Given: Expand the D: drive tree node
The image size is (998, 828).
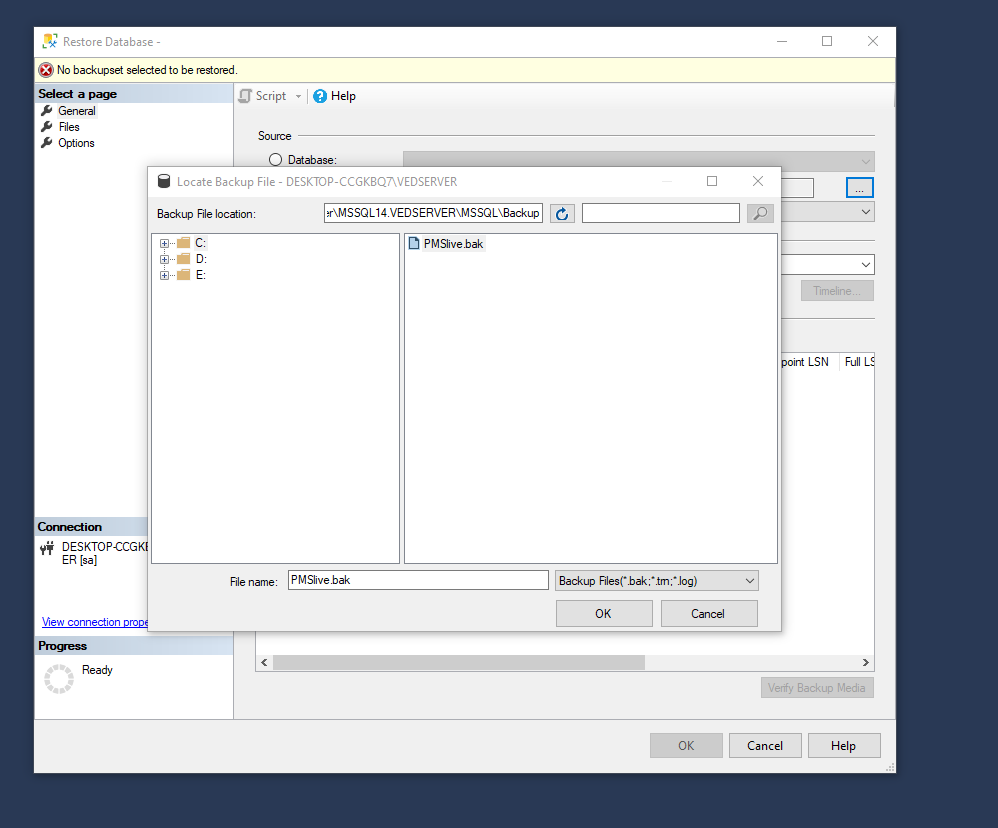Looking at the screenshot, I should point(165,259).
